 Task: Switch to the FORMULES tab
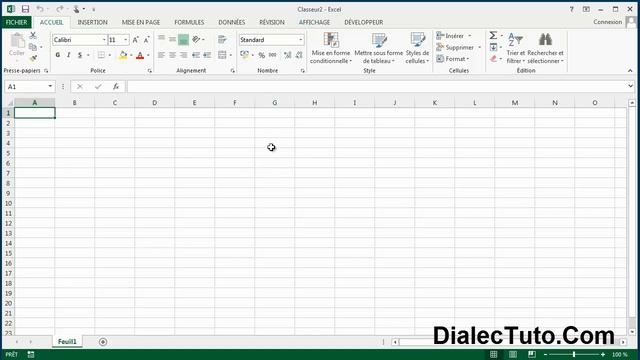tap(189, 22)
